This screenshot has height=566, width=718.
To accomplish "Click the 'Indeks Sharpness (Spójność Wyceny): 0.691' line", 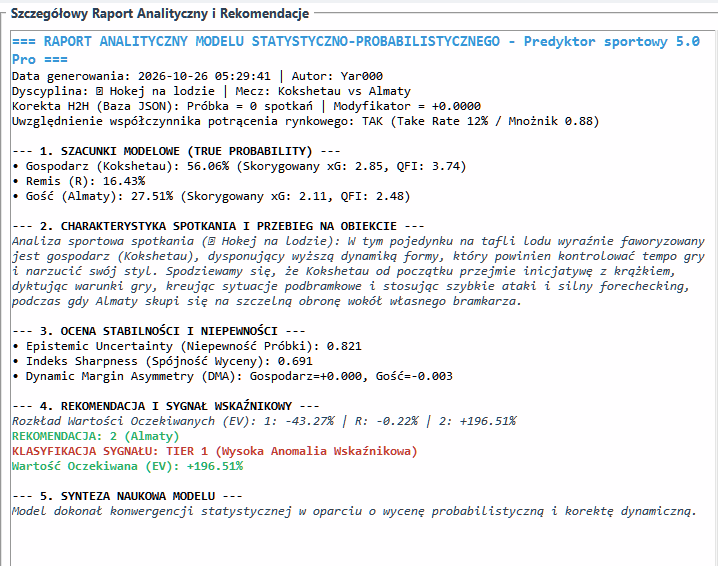I will (162, 361).
